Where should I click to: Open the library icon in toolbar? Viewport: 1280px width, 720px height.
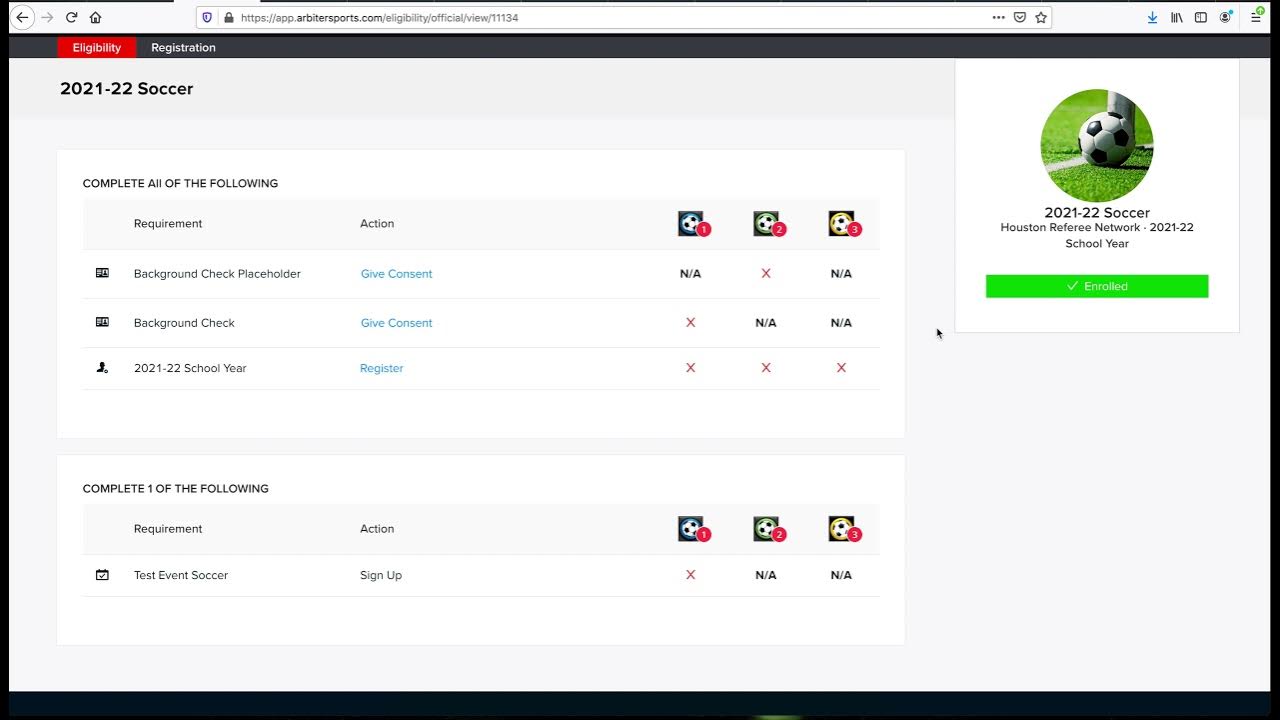[x=1177, y=17]
